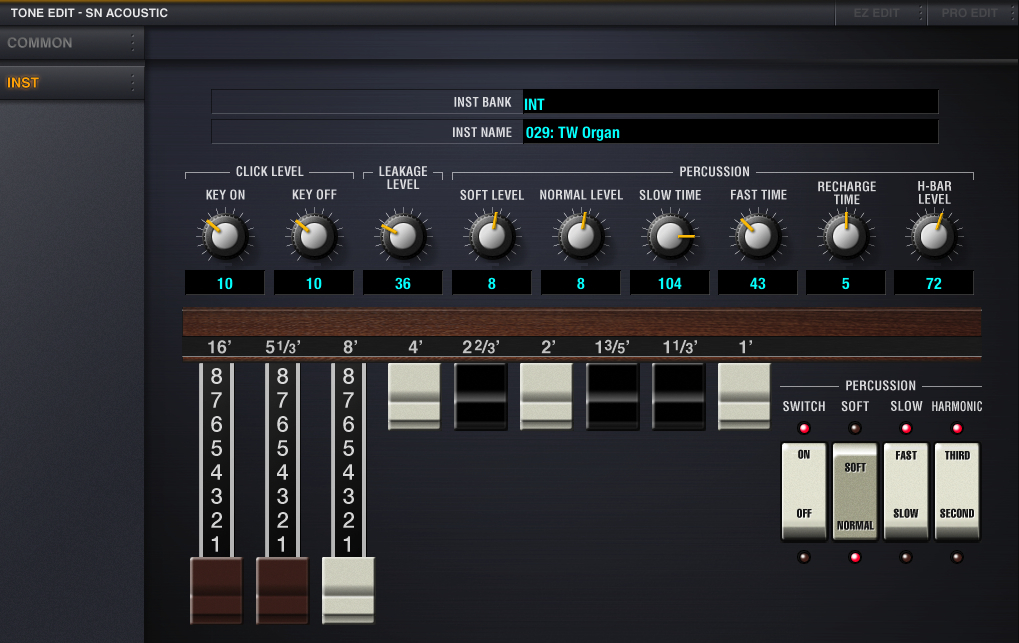Image resolution: width=1019 pixels, height=643 pixels.
Task: Select the FAST TIME value field 43
Action: coord(758,283)
